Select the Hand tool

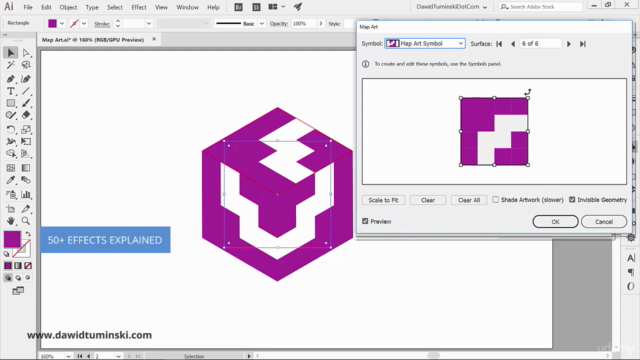tap(11, 221)
